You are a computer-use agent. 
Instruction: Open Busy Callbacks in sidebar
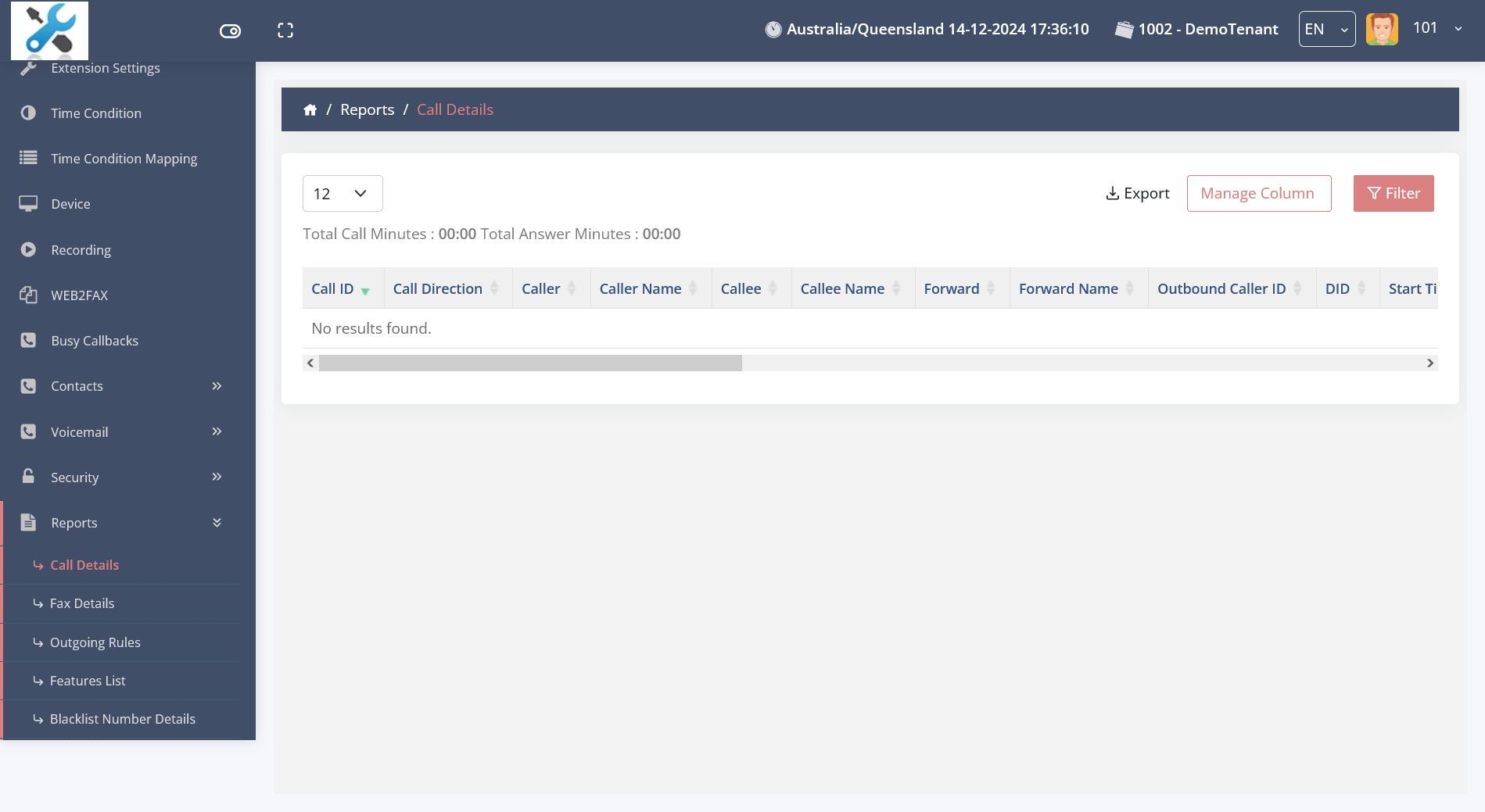pos(94,341)
